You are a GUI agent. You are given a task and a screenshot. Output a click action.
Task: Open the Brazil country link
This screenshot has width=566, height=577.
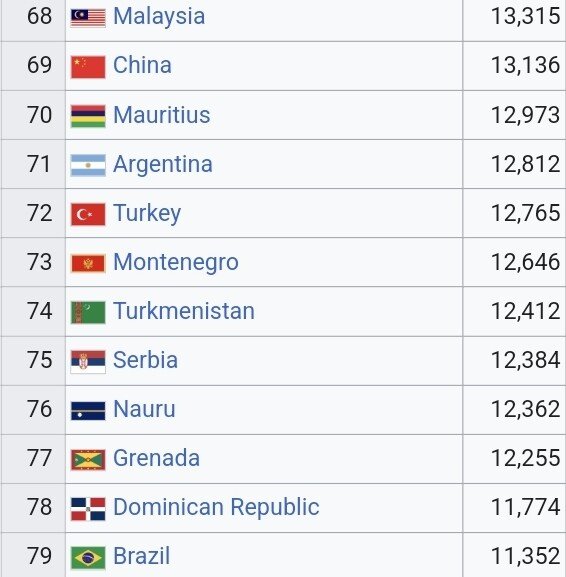coord(141,556)
